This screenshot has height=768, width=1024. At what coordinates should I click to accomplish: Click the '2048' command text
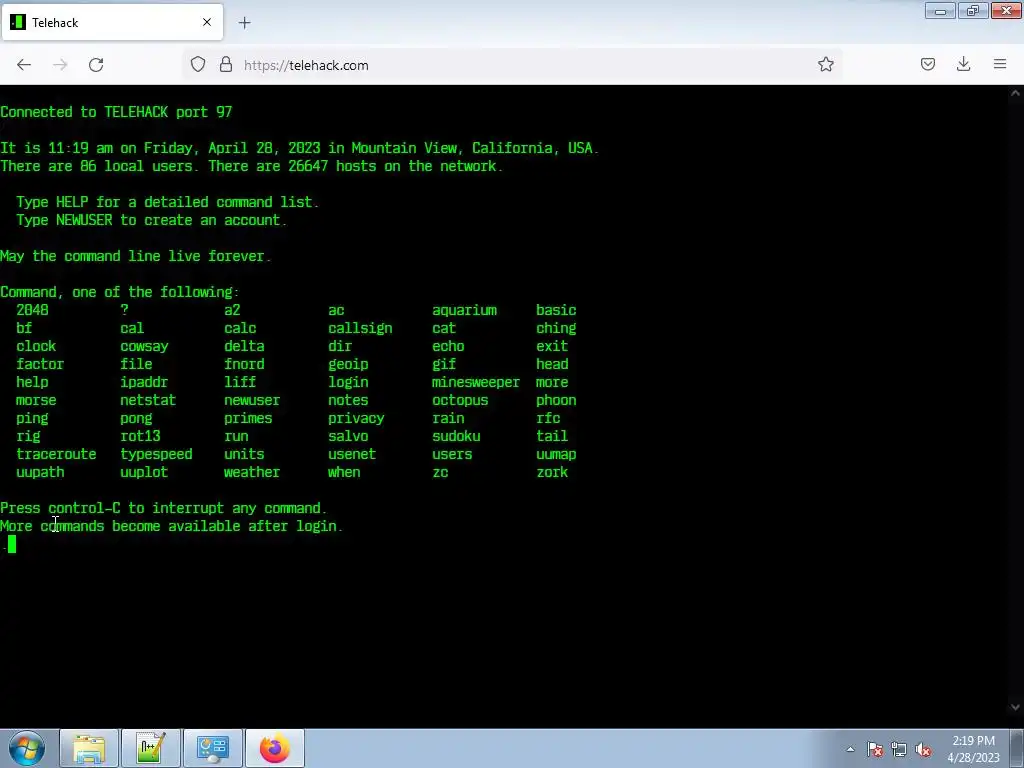pos(32,310)
